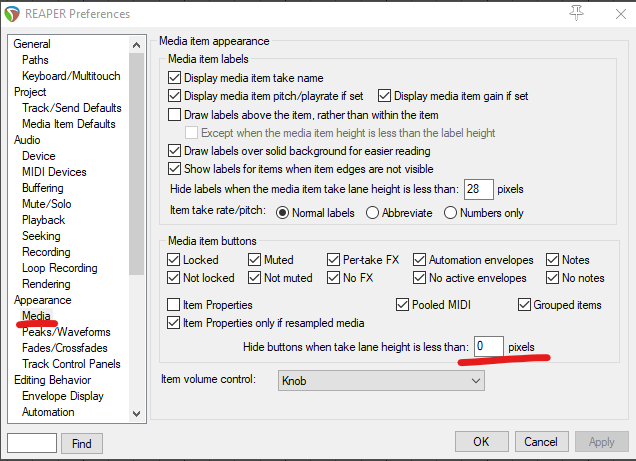Open the General preferences category
The height and width of the screenshot is (461, 636).
[32, 44]
